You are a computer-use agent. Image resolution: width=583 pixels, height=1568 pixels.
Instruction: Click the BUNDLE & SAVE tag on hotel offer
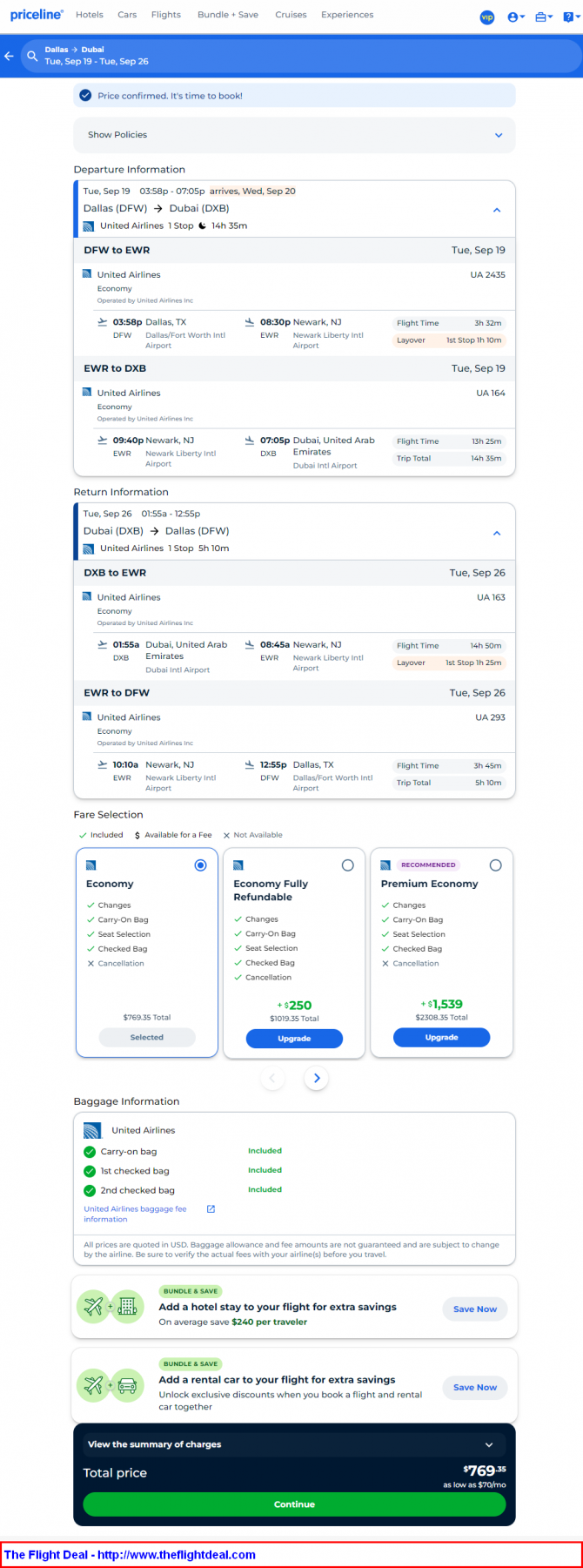point(190,1291)
